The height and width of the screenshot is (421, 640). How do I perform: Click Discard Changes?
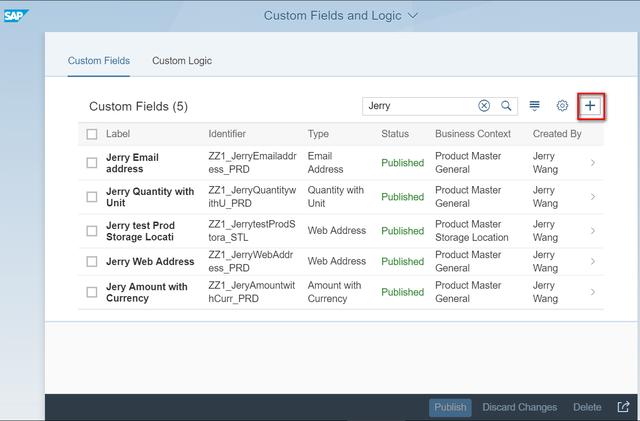point(519,407)
